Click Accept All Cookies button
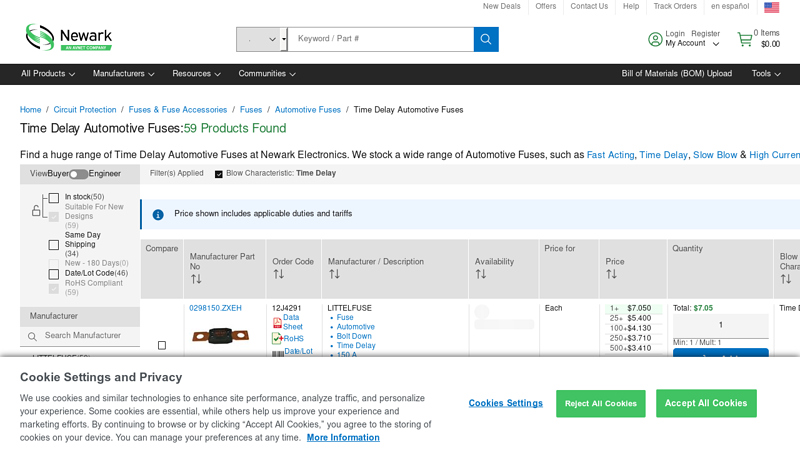This screenshot has height=450, width=800. pos(706,403)
